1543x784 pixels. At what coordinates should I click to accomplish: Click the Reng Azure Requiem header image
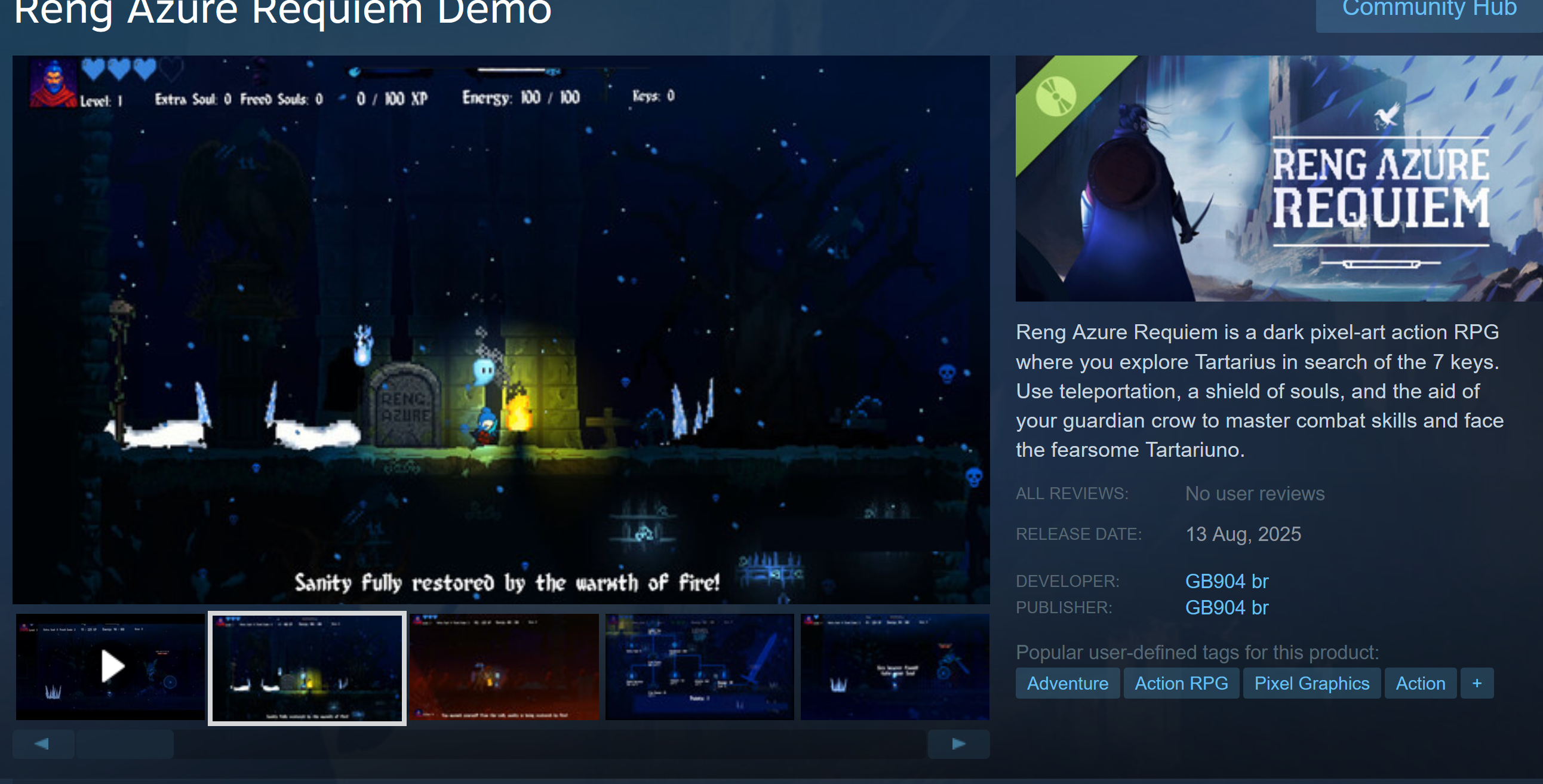1280,179
